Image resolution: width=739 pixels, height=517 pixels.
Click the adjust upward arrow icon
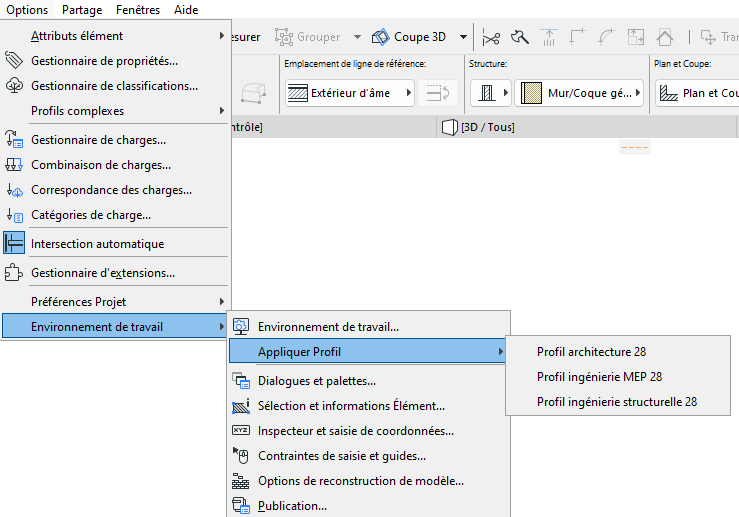[549, 37]
